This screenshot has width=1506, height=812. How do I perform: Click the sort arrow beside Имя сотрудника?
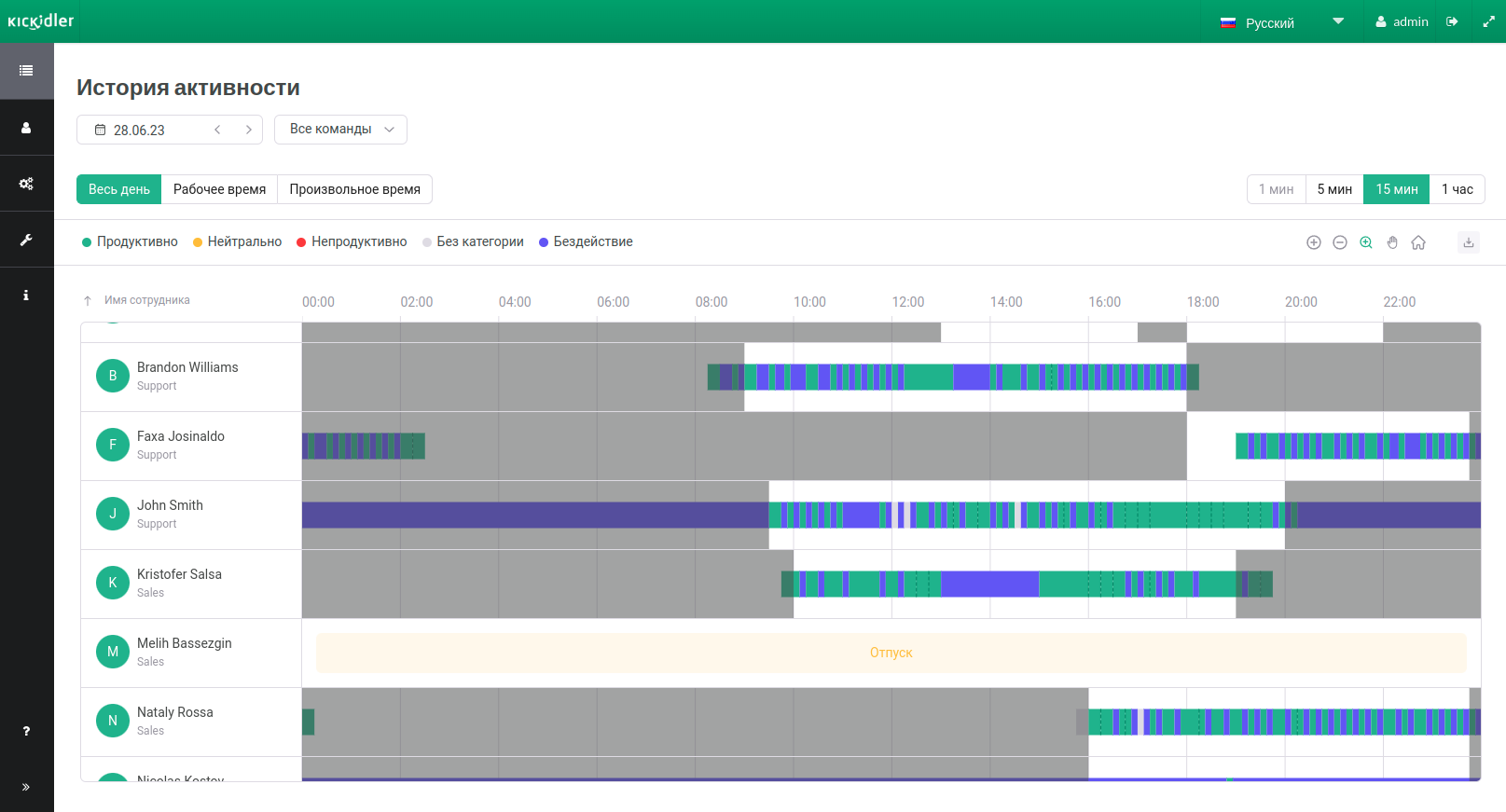[x=88, y=300]
